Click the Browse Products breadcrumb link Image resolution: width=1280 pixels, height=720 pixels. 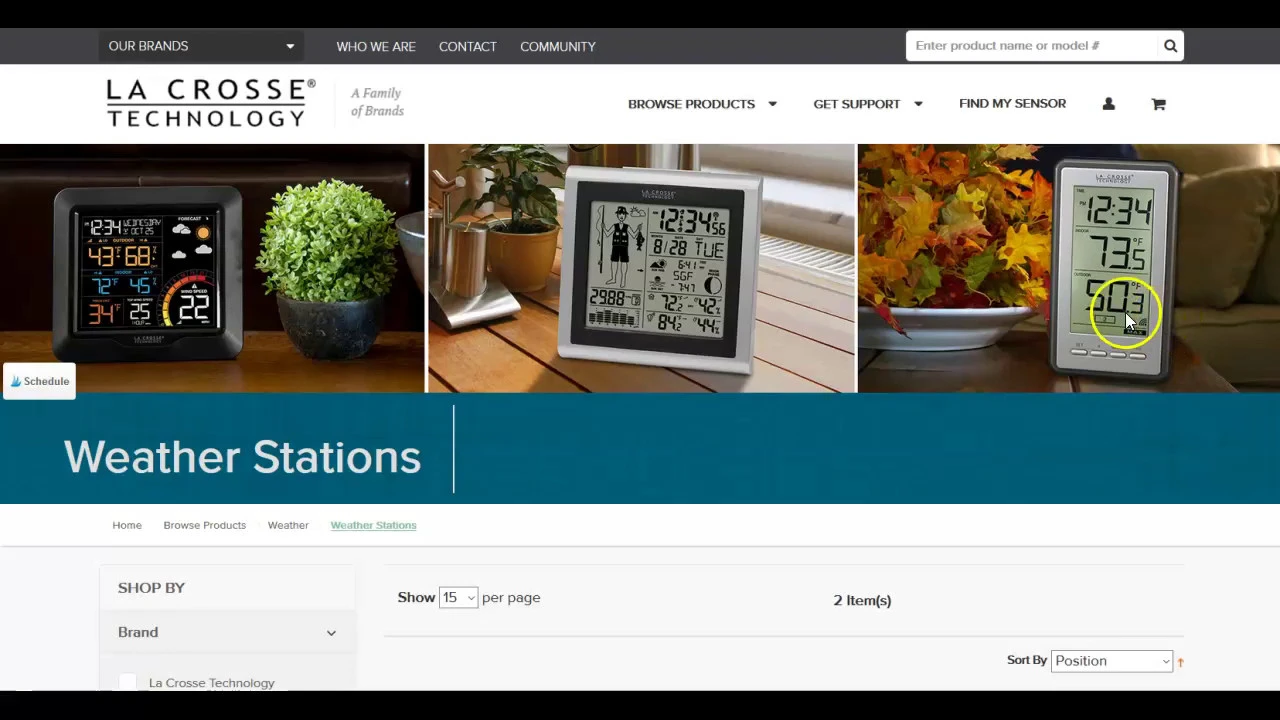pos(204,525)
